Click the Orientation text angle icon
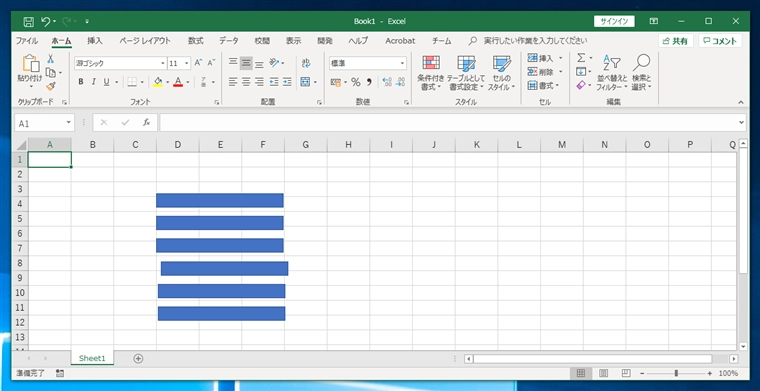This screenshot has height=391, width=760. pyautogui.click(x=274, y=63)
